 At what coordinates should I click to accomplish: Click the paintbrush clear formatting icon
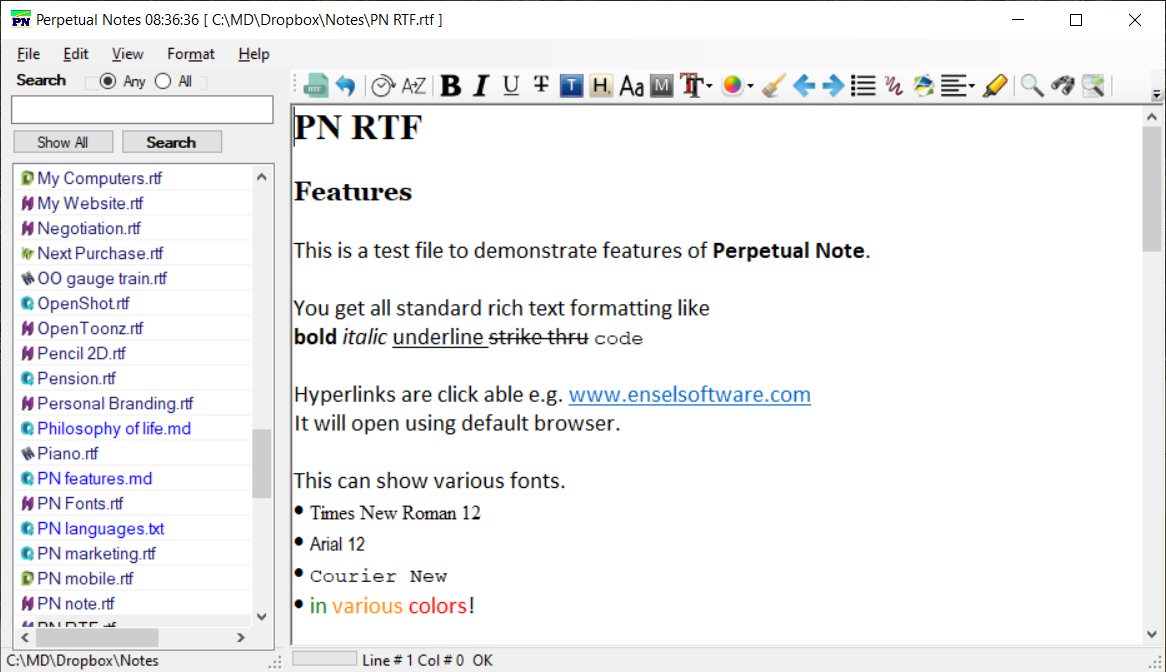773,85
